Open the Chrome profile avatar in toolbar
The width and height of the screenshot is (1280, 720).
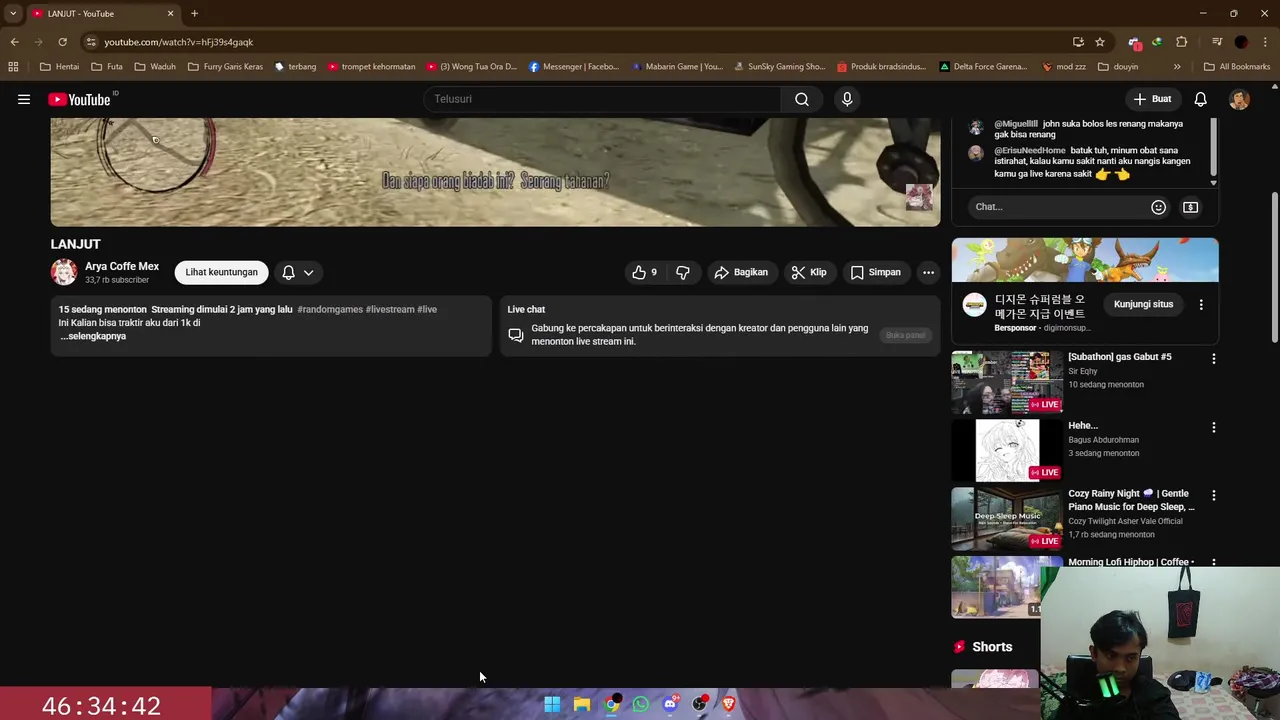point(1241,42)
